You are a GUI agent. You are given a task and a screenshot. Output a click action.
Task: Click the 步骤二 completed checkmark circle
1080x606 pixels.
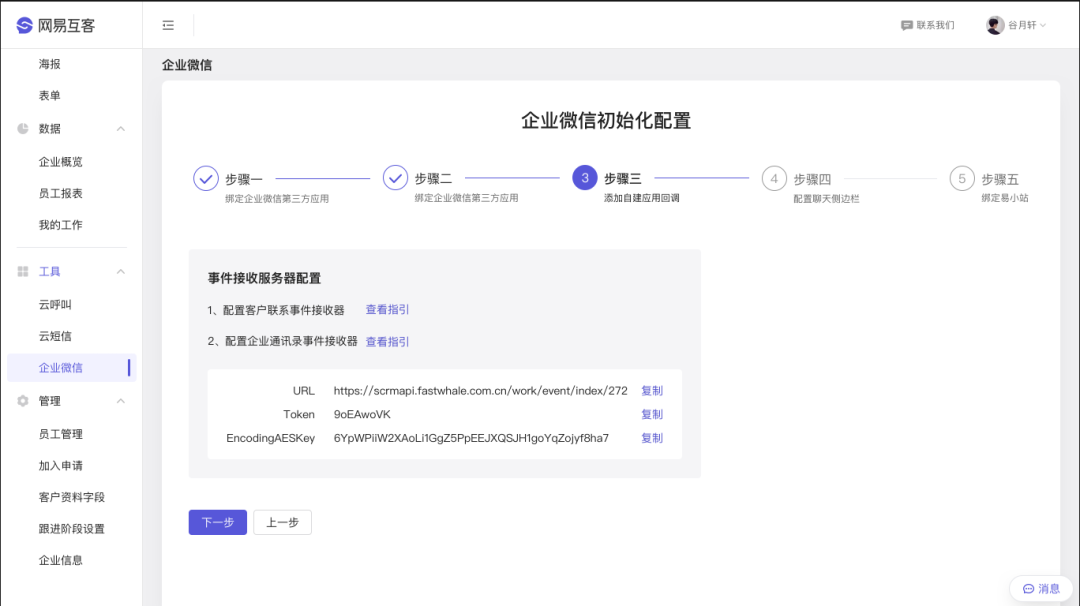click(x=395, y=178)
